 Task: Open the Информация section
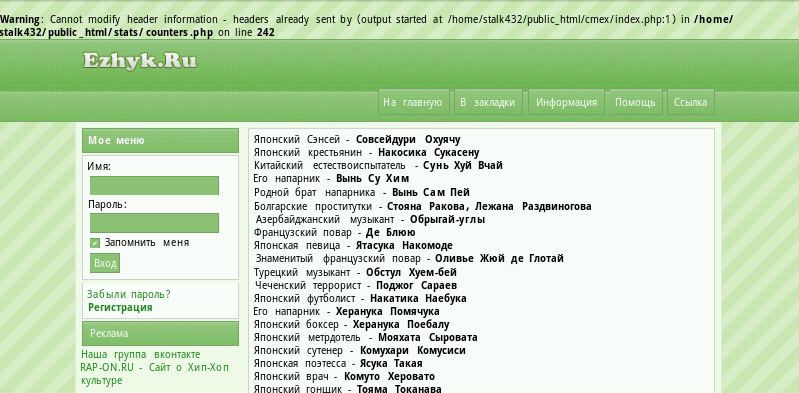(x=566, y=102)
